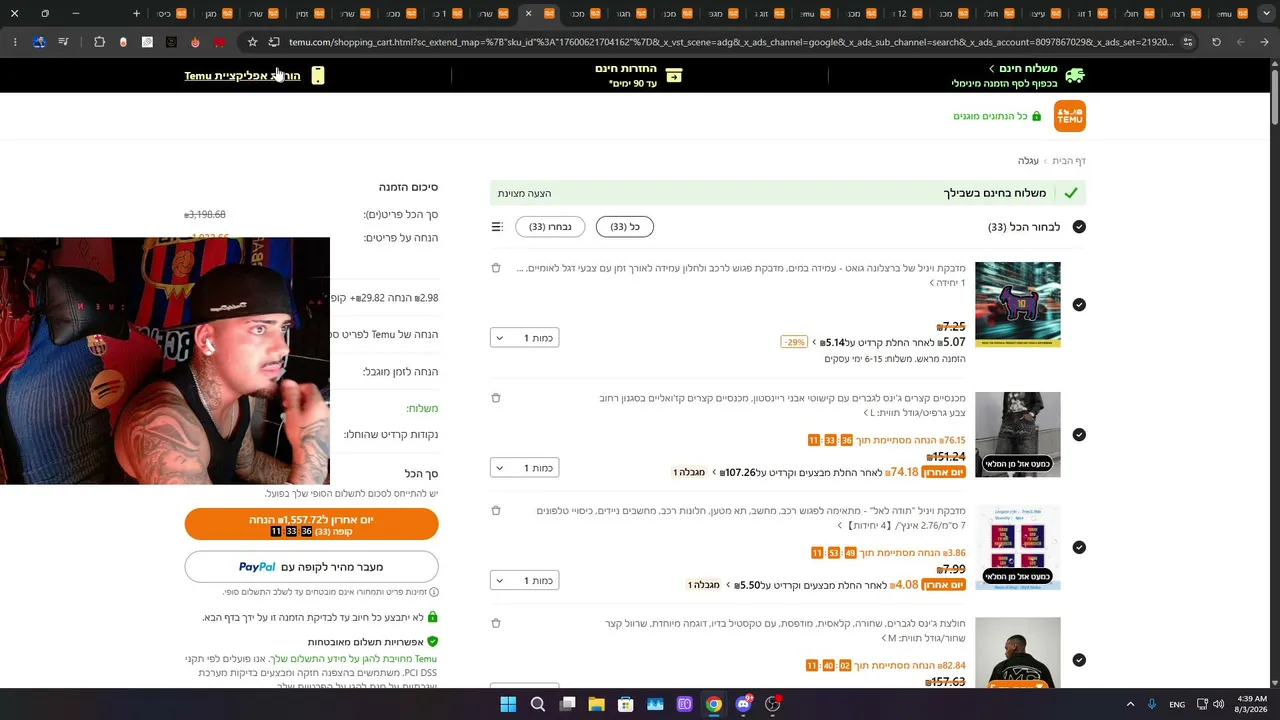
Task: Click the orange checkout button
Action: [x=311, y=525]
